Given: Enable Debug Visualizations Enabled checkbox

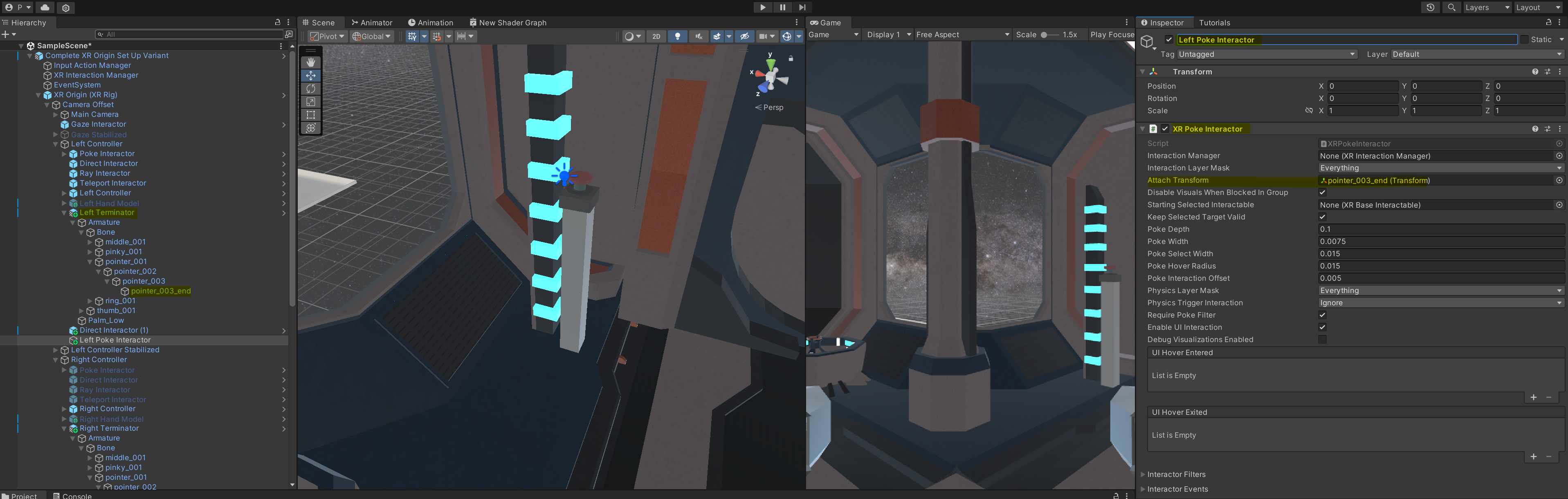Looking at the screenshot, I should (x=1322, y=340).
